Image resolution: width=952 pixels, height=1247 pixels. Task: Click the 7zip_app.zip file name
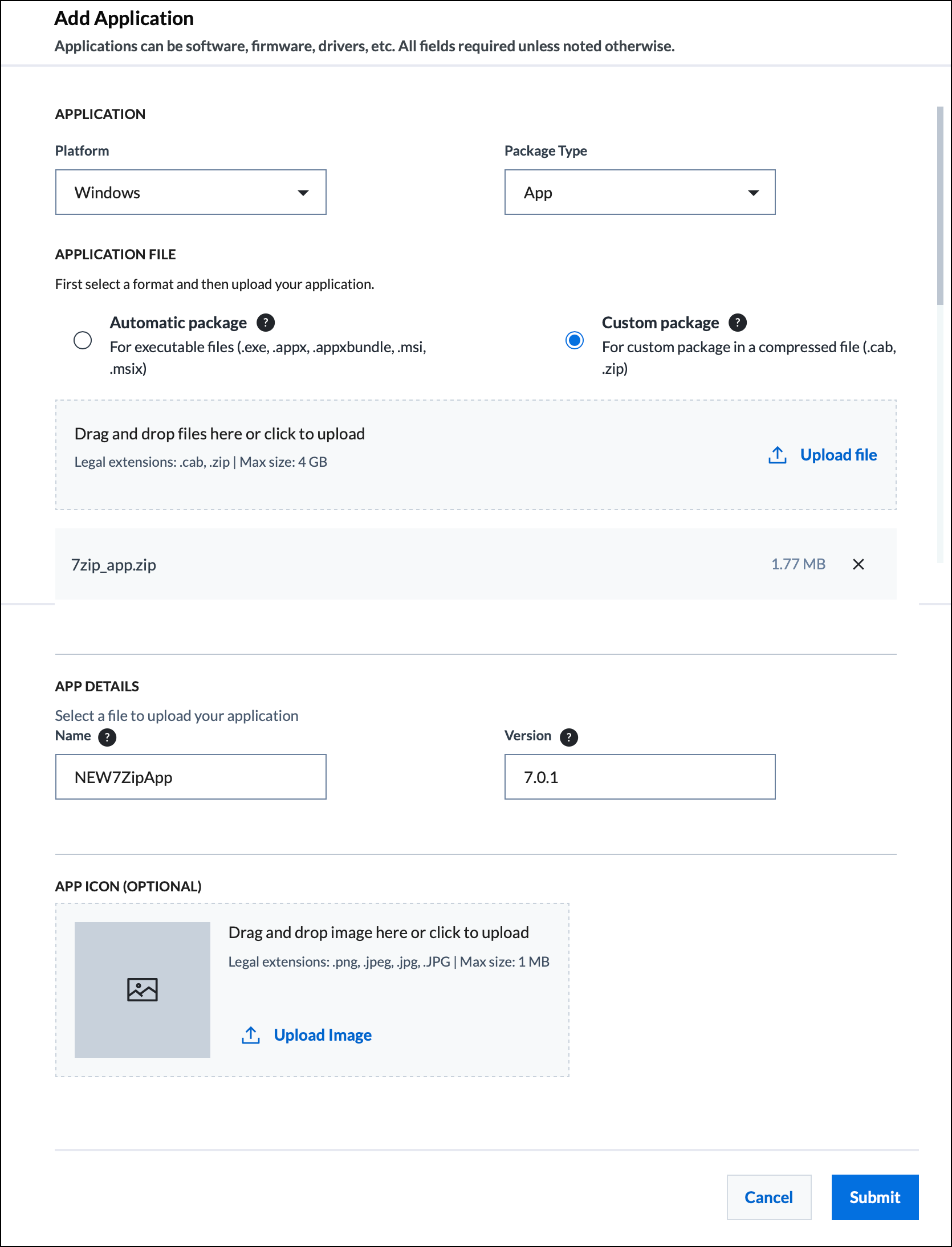coord(113,565)
